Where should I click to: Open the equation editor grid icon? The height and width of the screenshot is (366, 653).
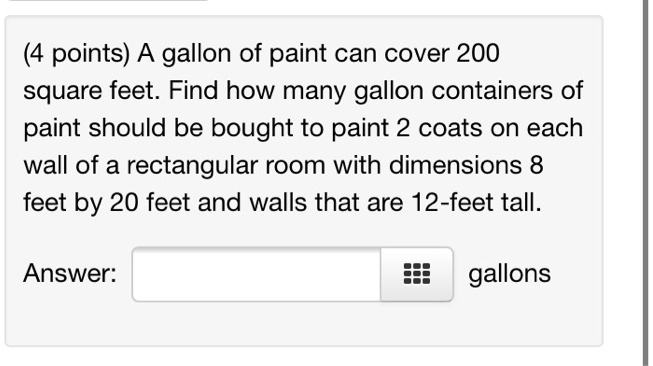click(x=417, y=274)
